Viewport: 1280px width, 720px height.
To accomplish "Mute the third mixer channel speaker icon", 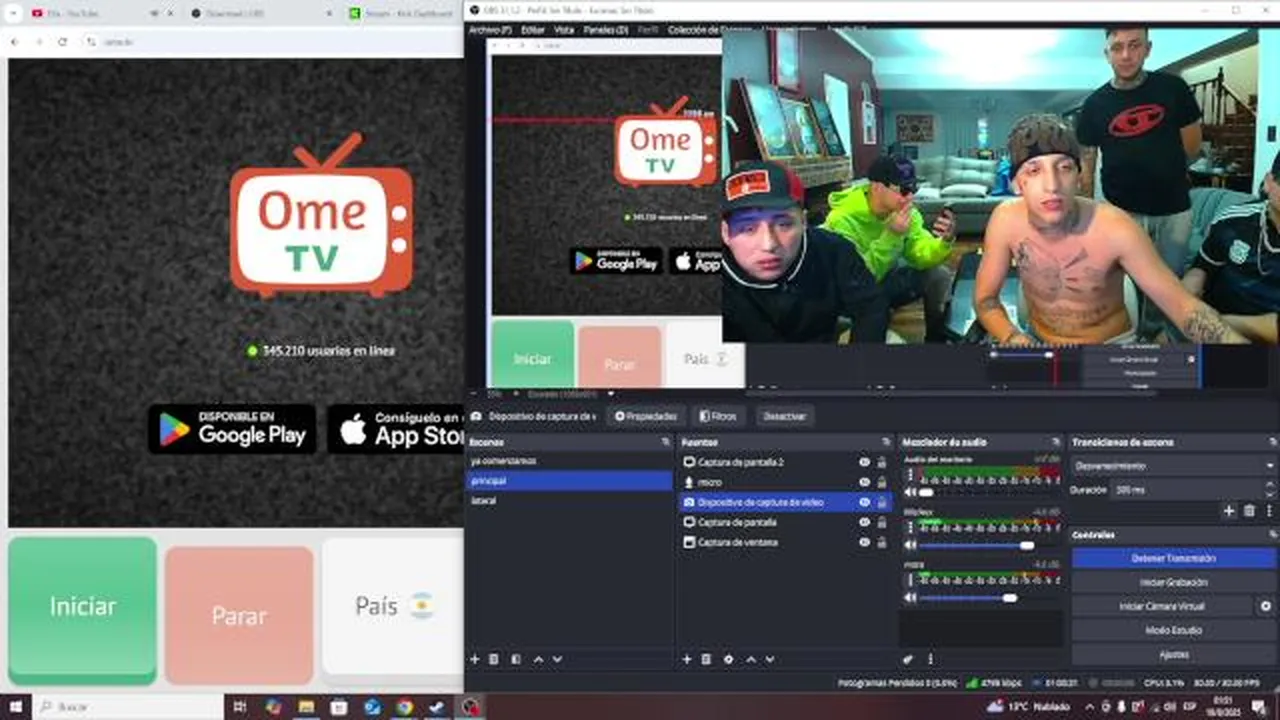I will [x=910, y=598].
